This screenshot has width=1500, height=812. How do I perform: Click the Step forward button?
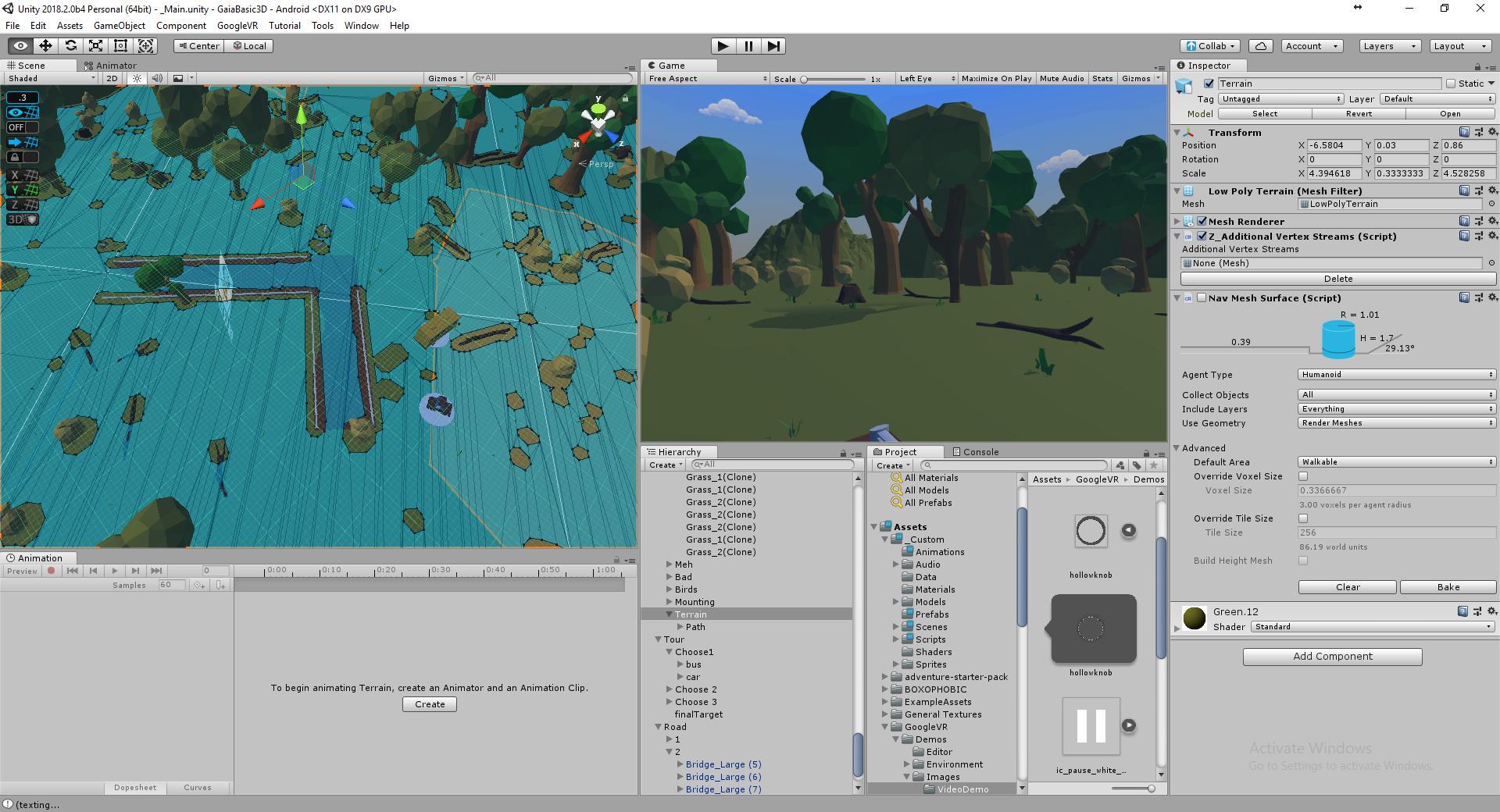[x=773, y=46]
